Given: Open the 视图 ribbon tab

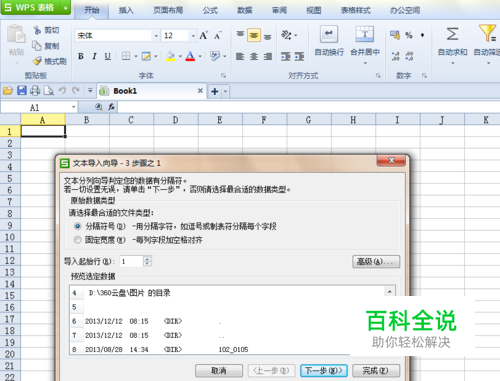Looking at the screenshot, I should pyautogui.click(x=314, y=10).
